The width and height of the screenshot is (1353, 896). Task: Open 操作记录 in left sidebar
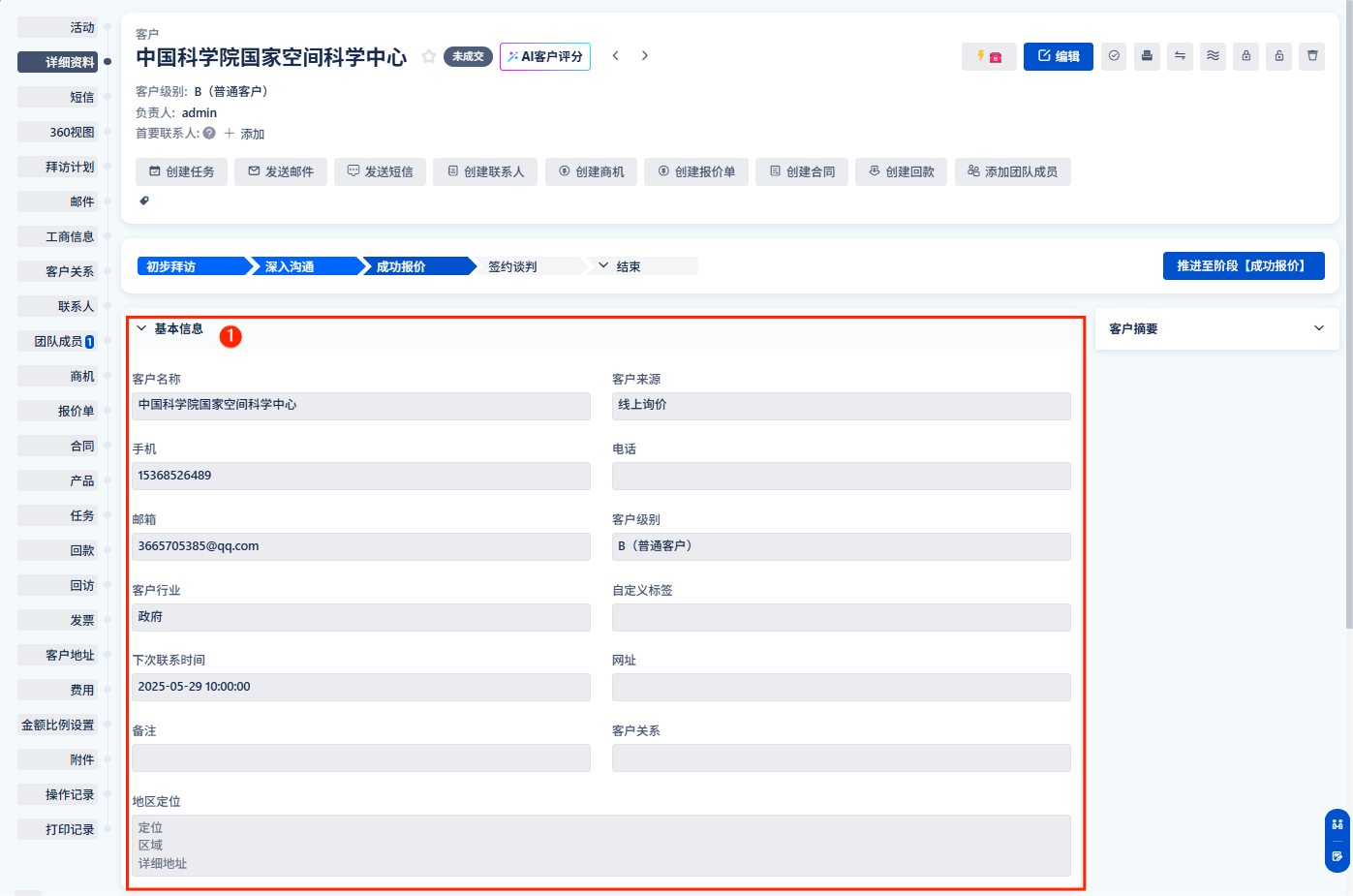(57, 794)
